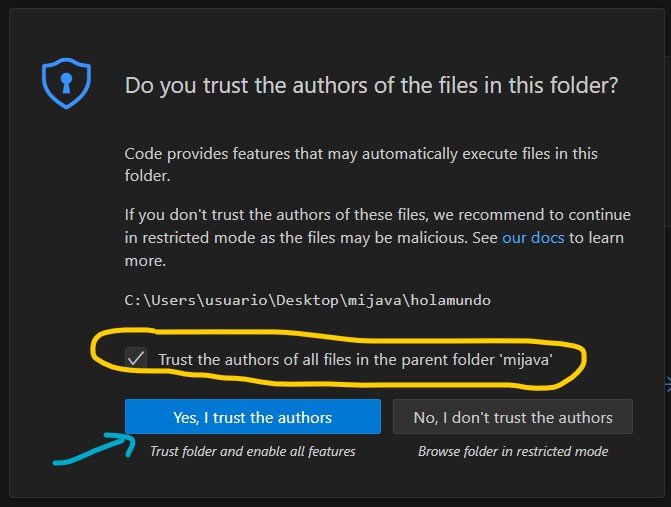Viewport: 671px width, 507px height.
Task: Click the 'Trust folder and enable all features' caption
Action: (252, 451)
